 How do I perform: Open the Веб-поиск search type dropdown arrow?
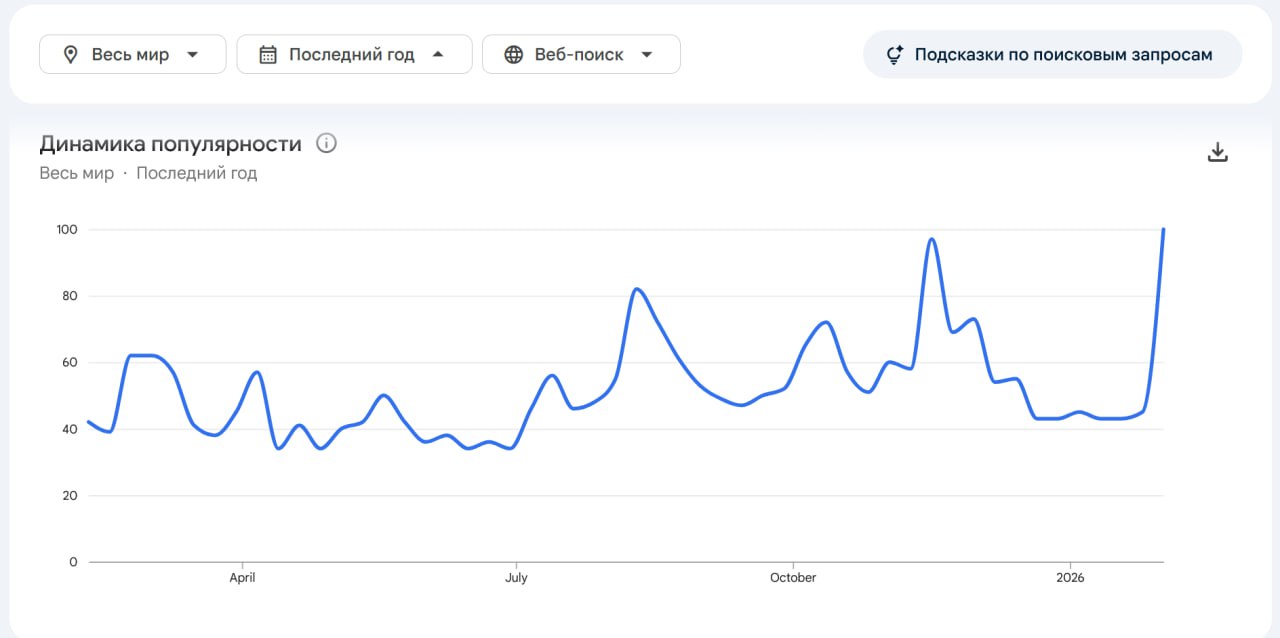pos(647,55)
